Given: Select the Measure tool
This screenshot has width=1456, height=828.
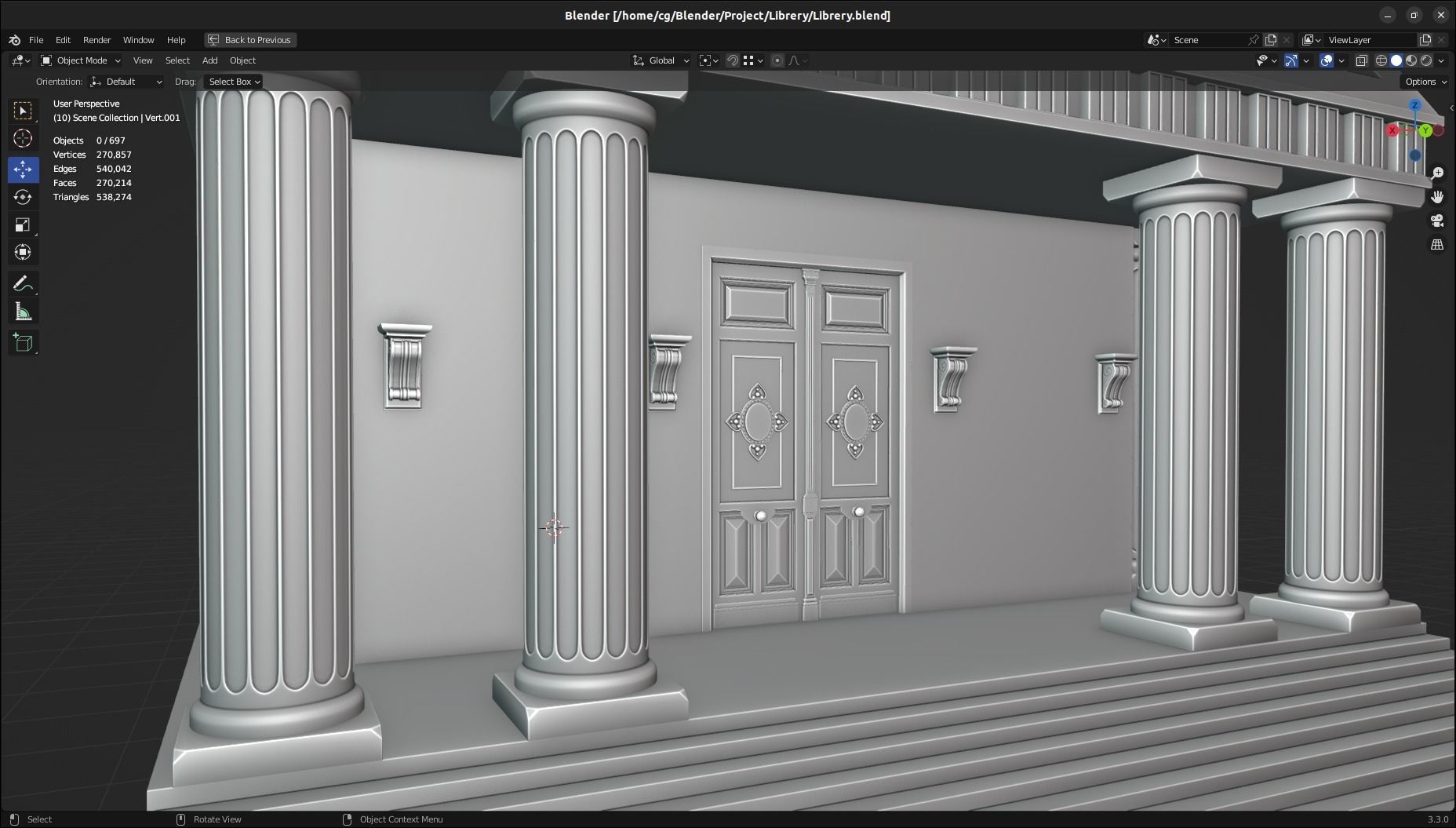Looking at the screenshot, I should tap(23, 312).
